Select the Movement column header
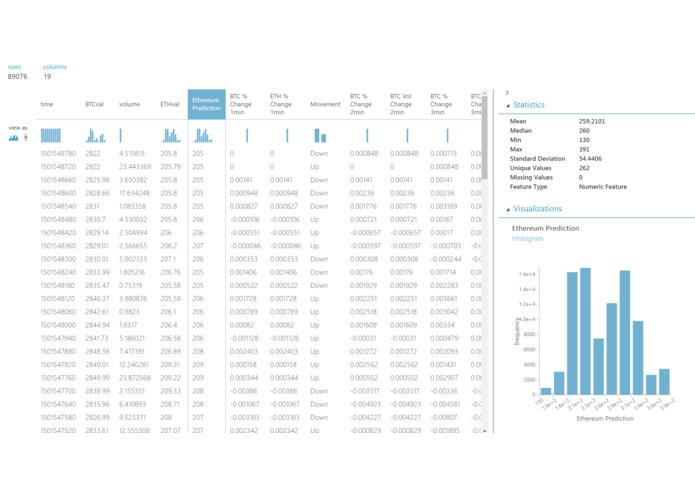695x494 pixels. 325,104
